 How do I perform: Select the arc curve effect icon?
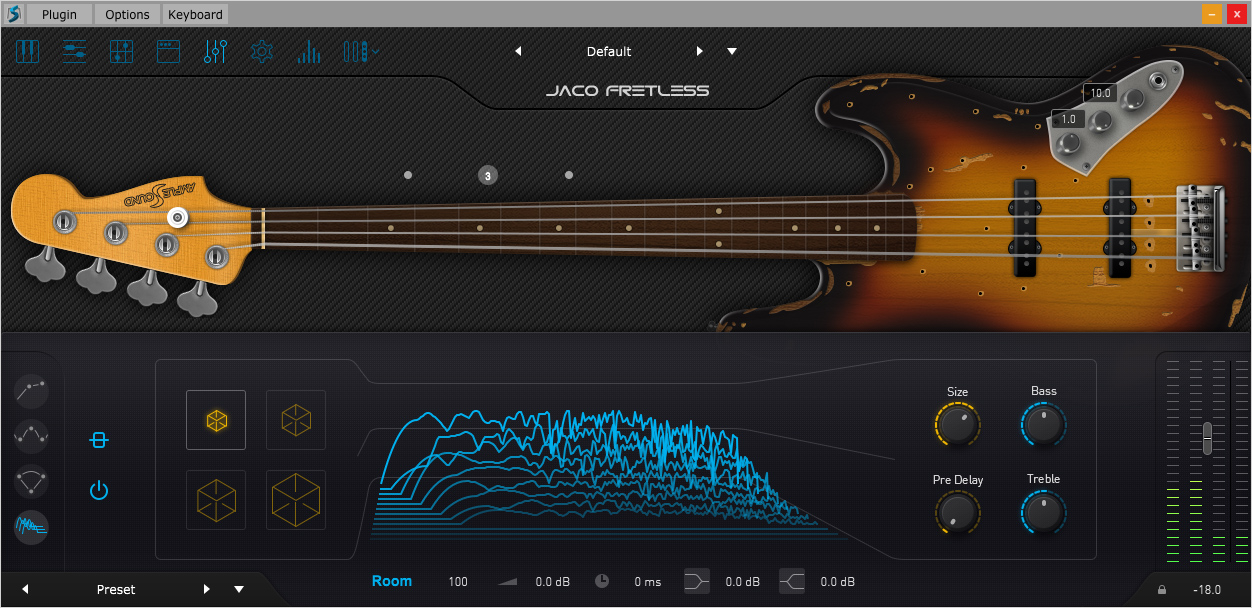(x=32, y=481)
